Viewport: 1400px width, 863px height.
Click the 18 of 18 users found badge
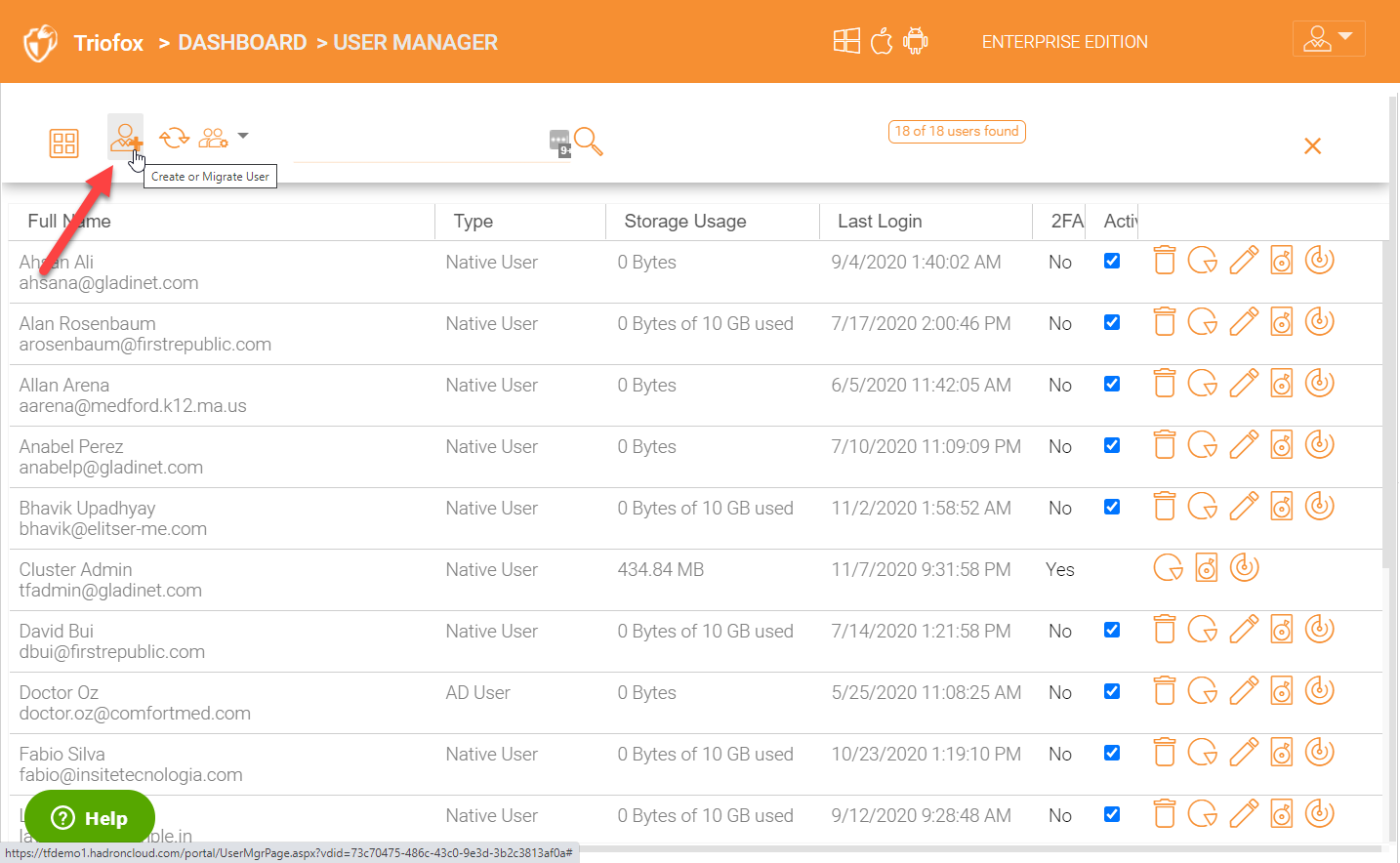click(957, 132)
